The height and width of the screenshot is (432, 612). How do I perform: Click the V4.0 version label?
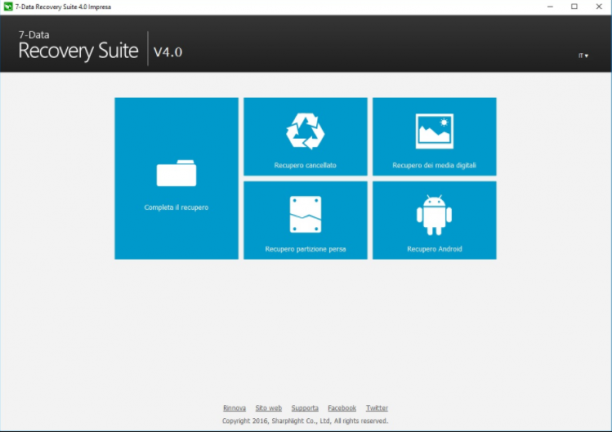[168, 52]
